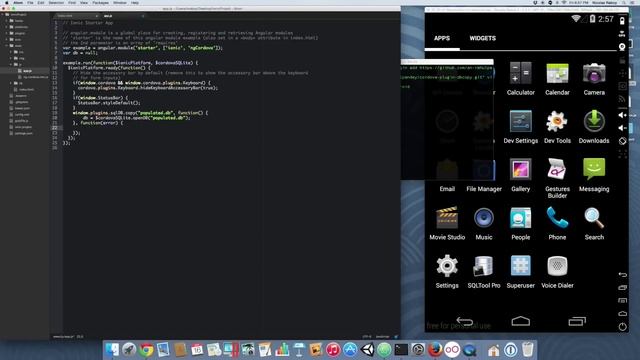Click the emulator sidebar power icon

pos(622,327)
